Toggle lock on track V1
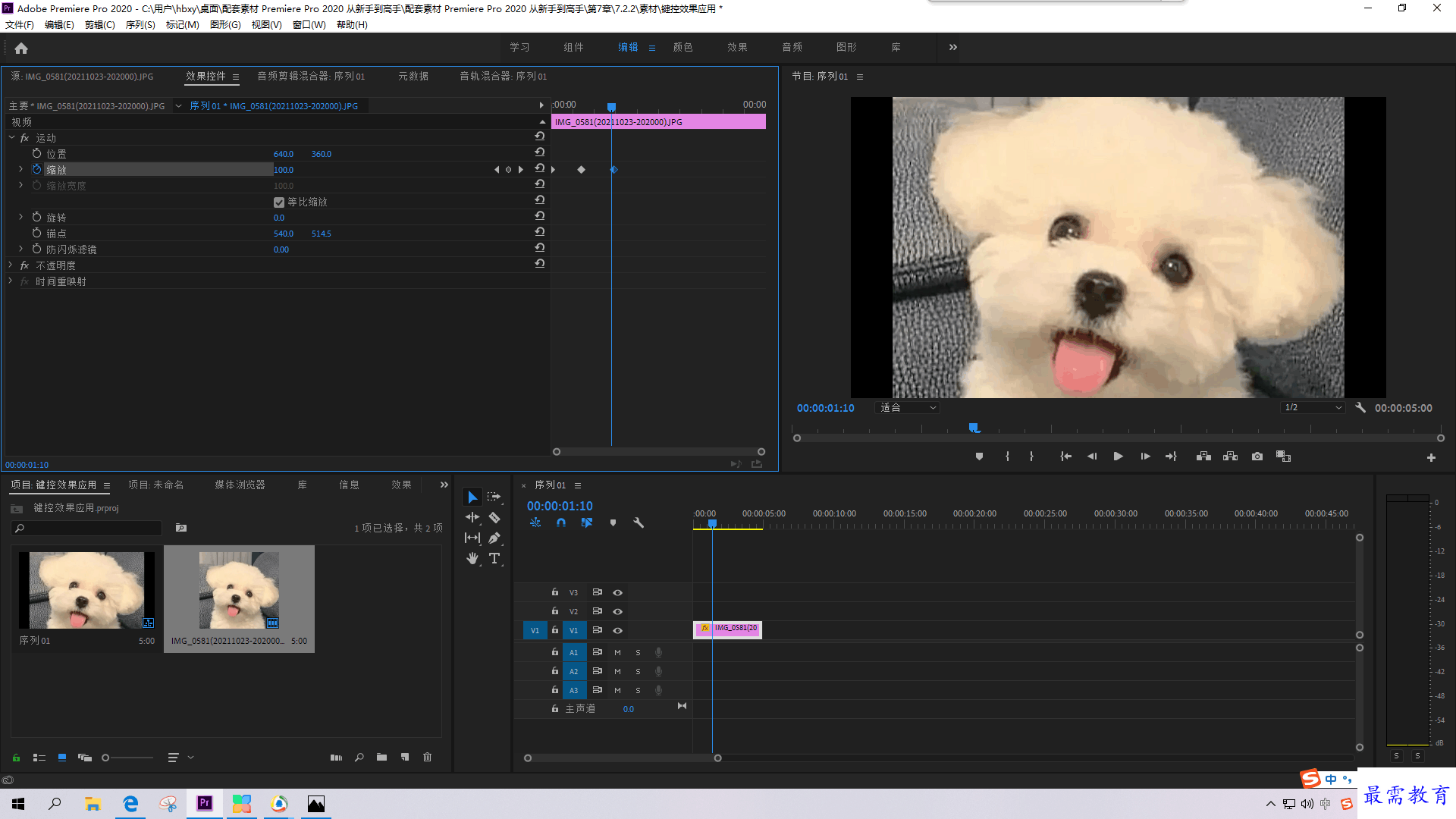This screenshot has height=819, width=1456. 554,630
